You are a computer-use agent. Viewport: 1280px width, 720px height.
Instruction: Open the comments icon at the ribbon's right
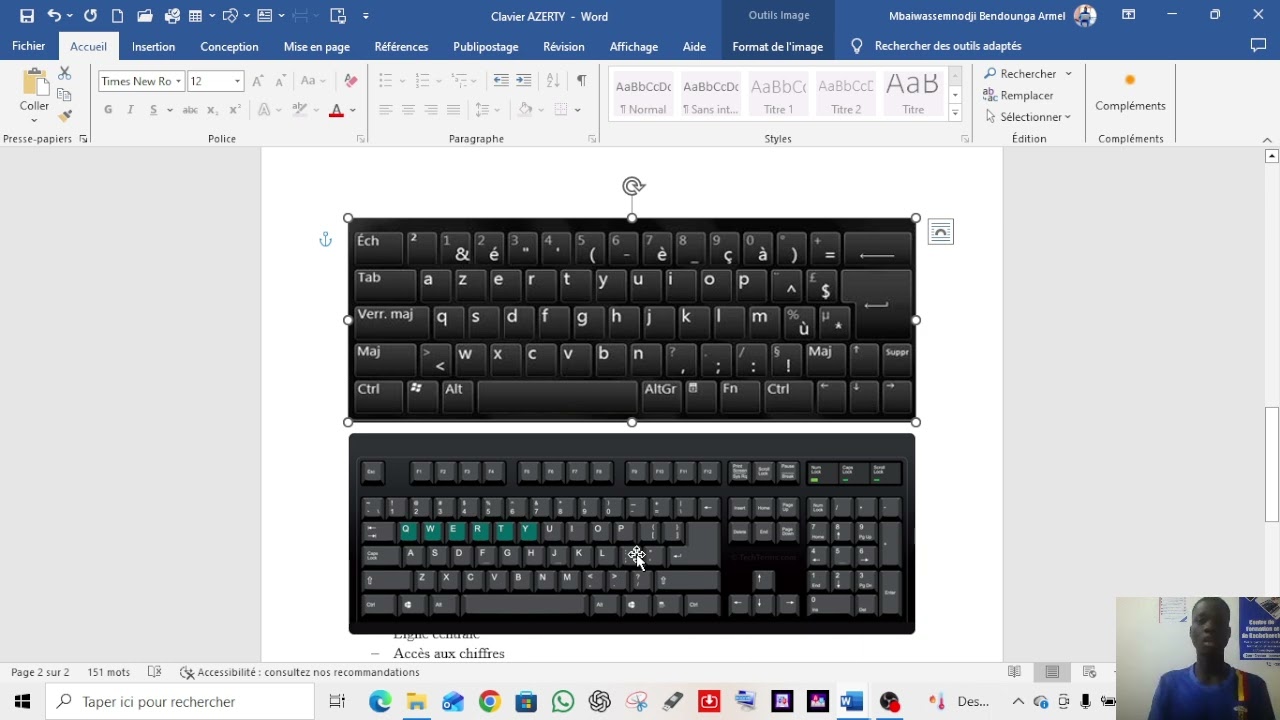[x=1259, y=46]
